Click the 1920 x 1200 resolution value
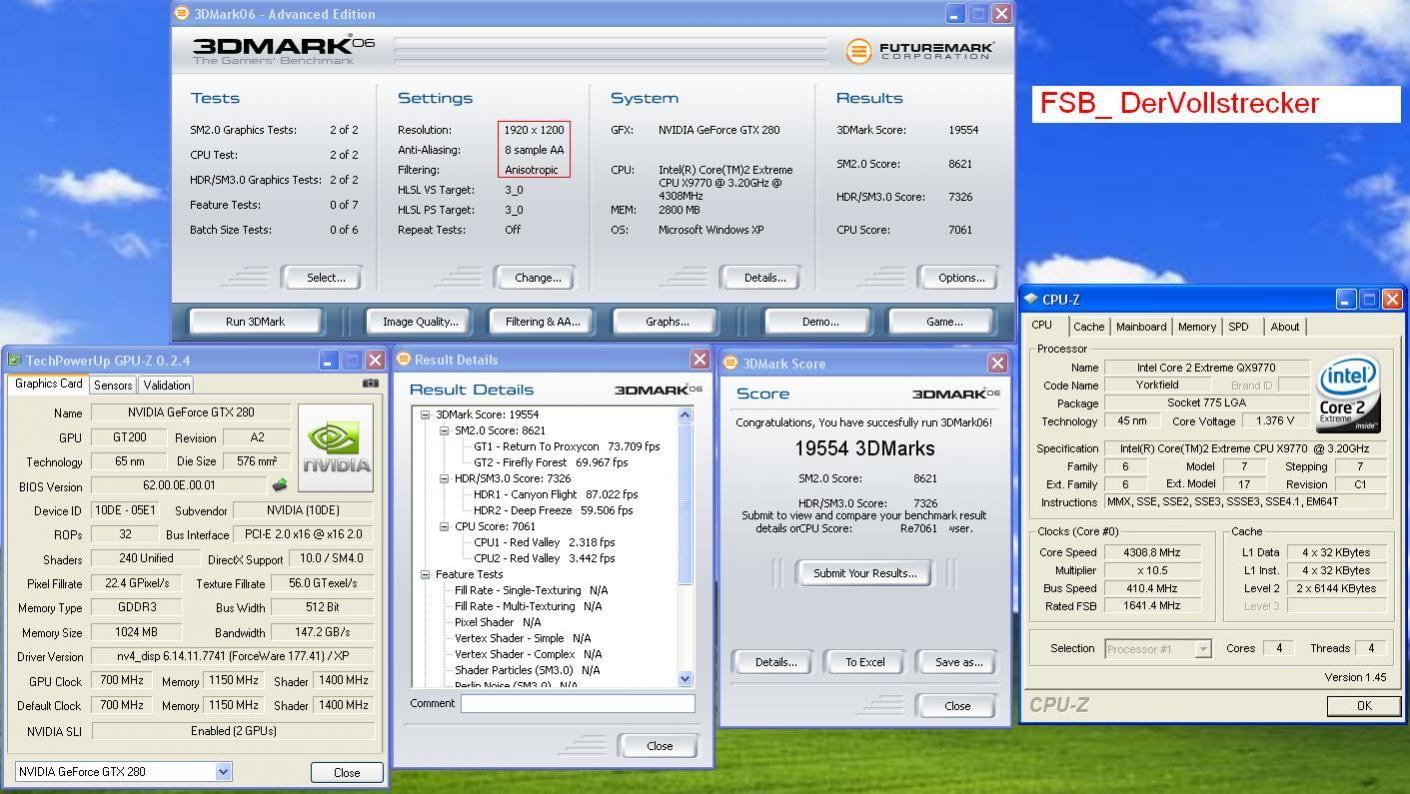The image size is (1410, 794). click(534, 130)
